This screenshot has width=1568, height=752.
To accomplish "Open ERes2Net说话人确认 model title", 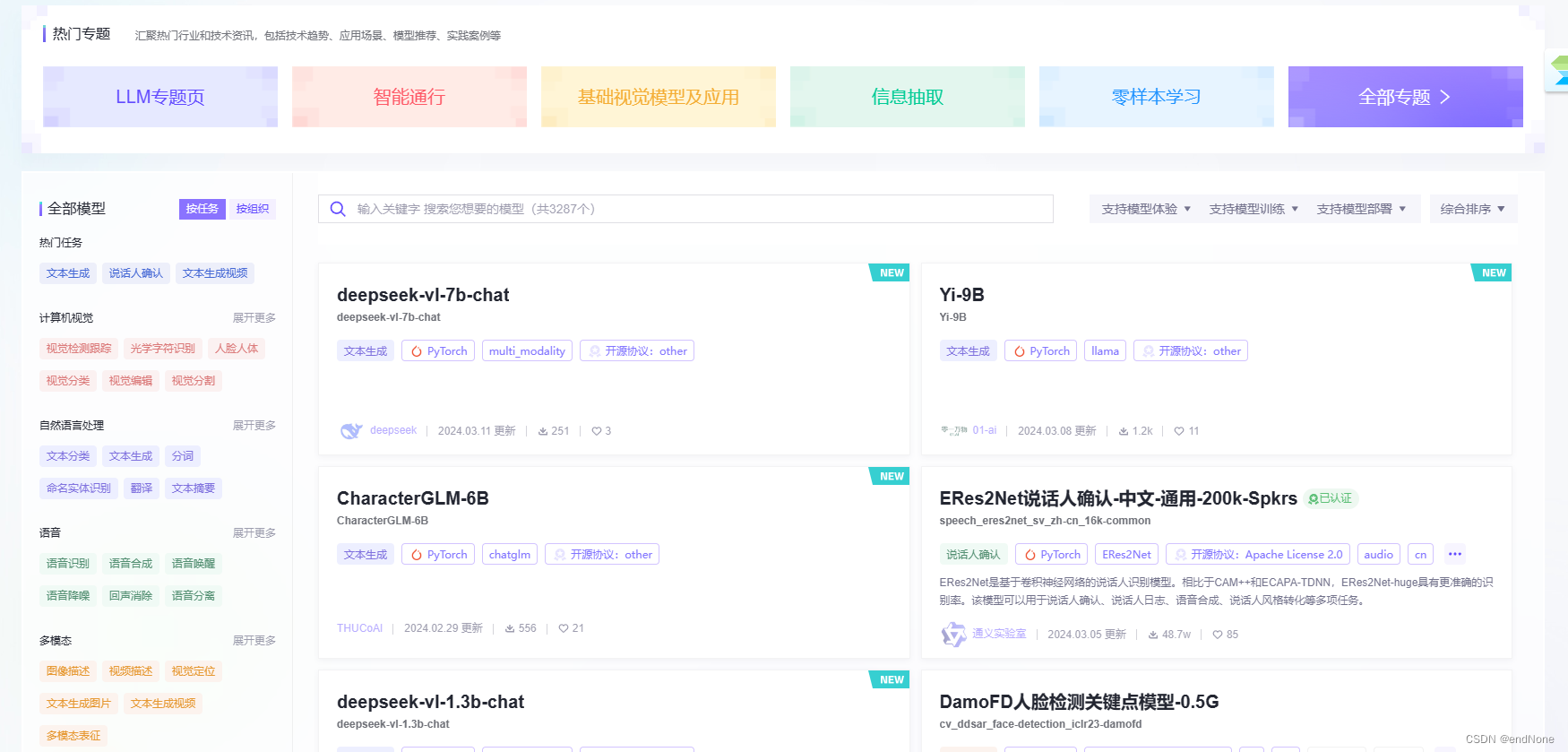I will pyautogui.click(x=1118, y=498).
